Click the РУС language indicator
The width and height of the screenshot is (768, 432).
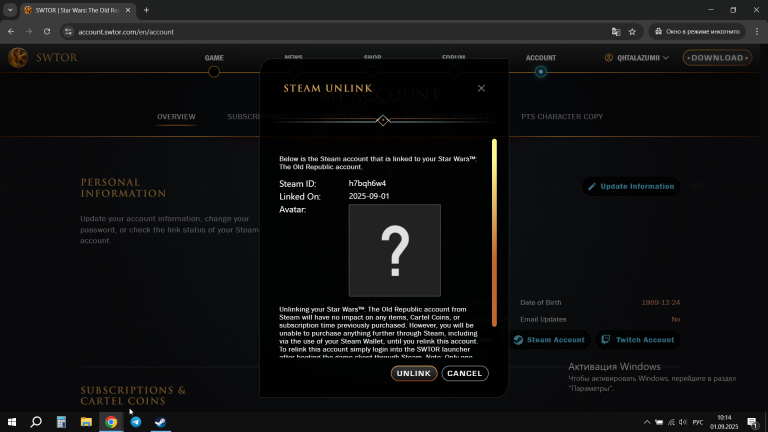click(698, 422)
